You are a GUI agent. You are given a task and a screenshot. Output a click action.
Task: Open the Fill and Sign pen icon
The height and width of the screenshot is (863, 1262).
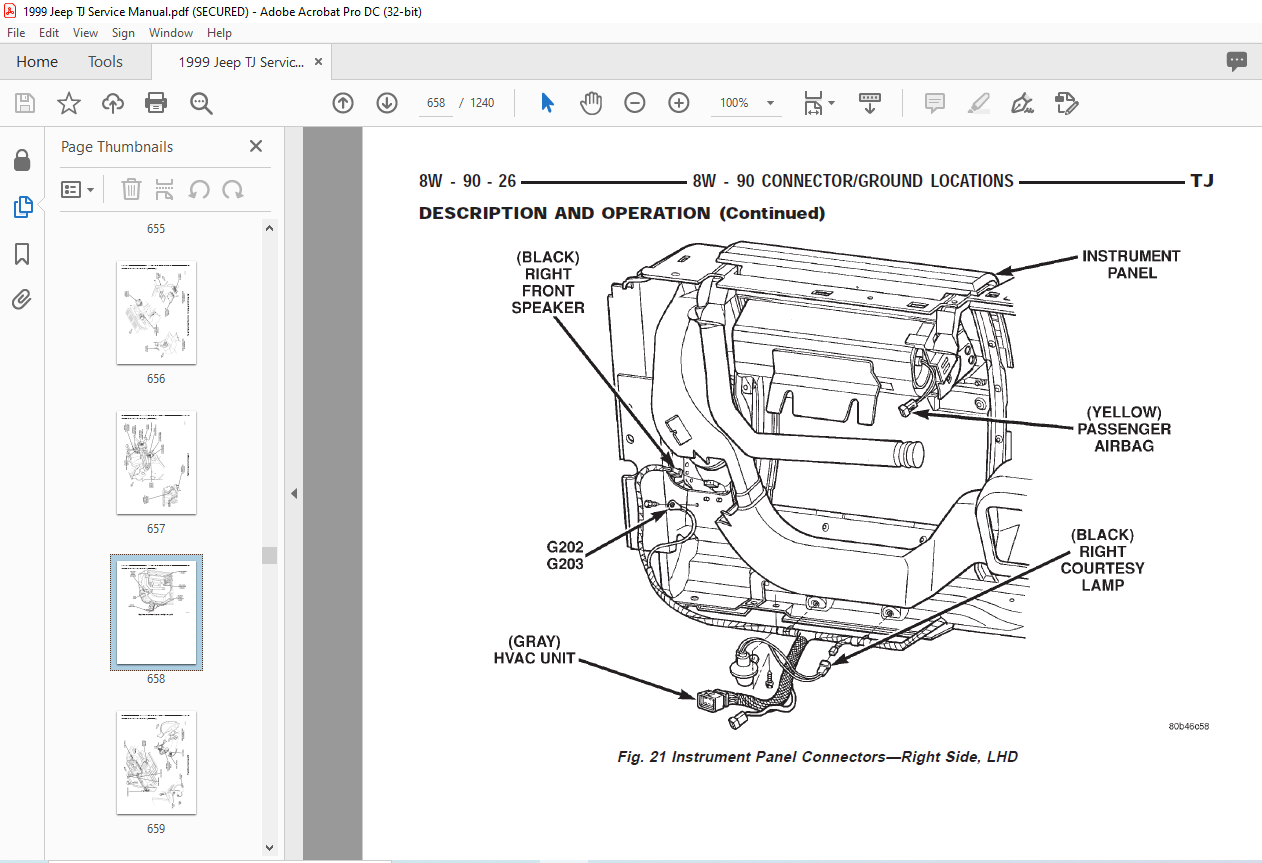click(x=1022, y=103)
